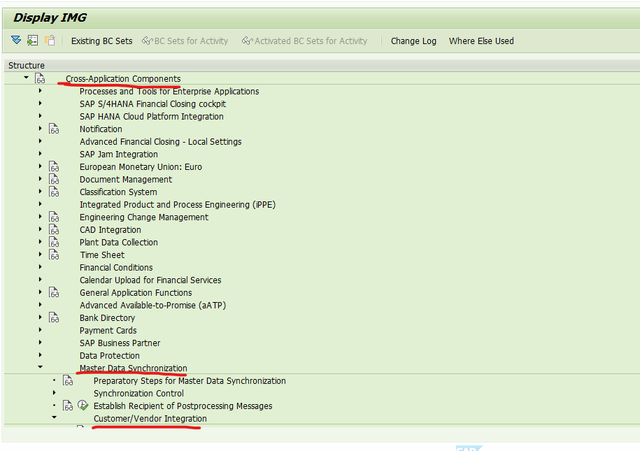The height and width of the screenshot is (451, 640).
Task: Open documentation icon for Time Sheet
Action: (x=54, y=255)
